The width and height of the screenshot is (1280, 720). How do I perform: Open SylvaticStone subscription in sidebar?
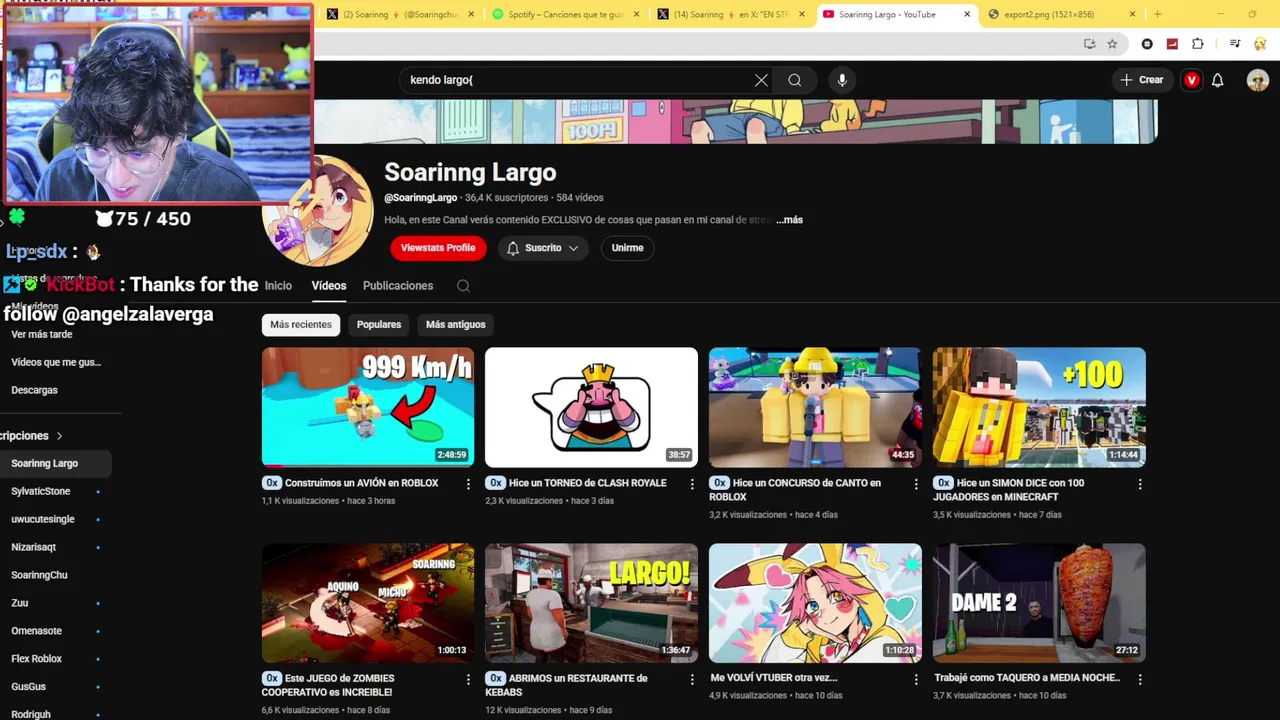(x=41, y=492)
